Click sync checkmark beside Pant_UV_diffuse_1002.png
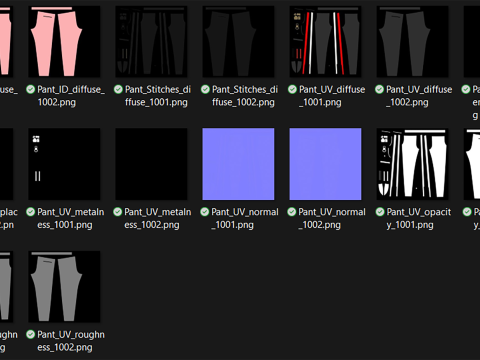The width and height of the screenshot is (480, 360). [x=379, y=89]
